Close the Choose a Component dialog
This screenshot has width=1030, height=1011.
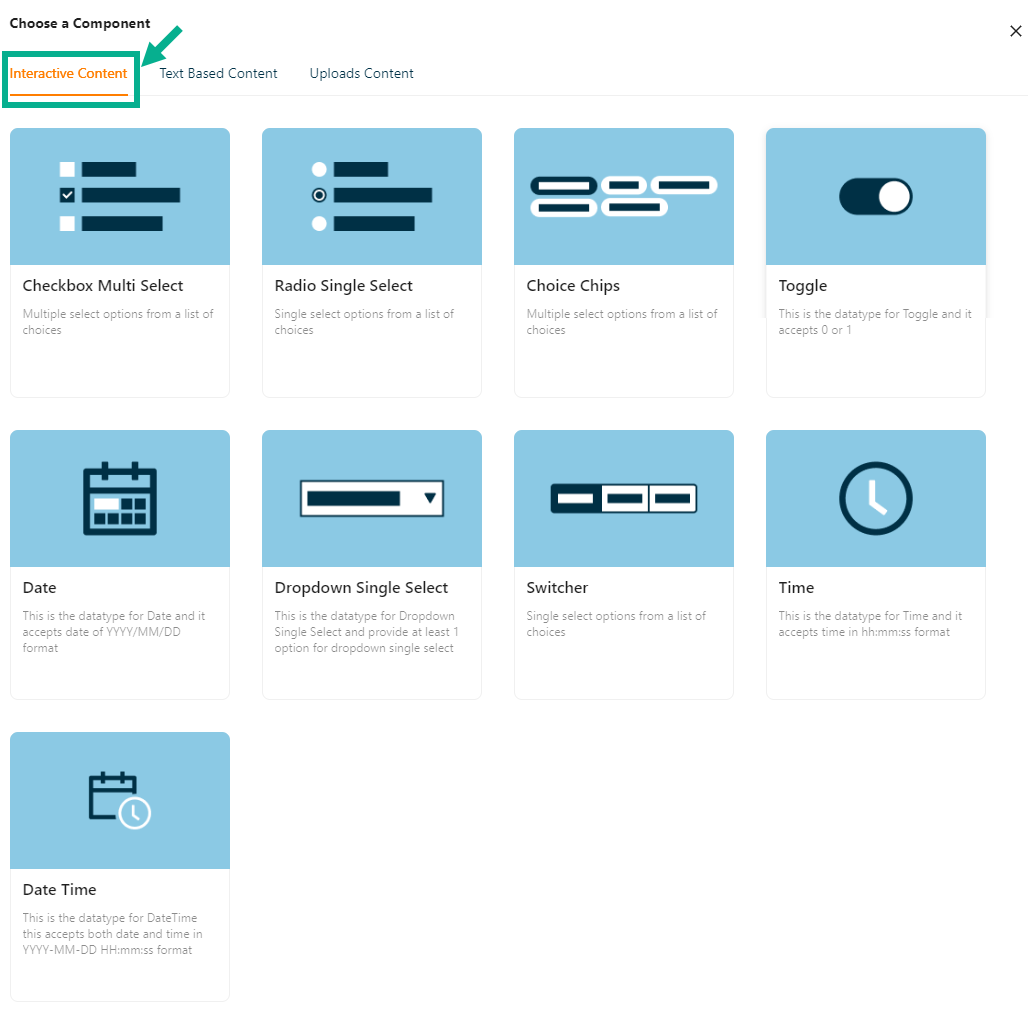(1015, 31)
